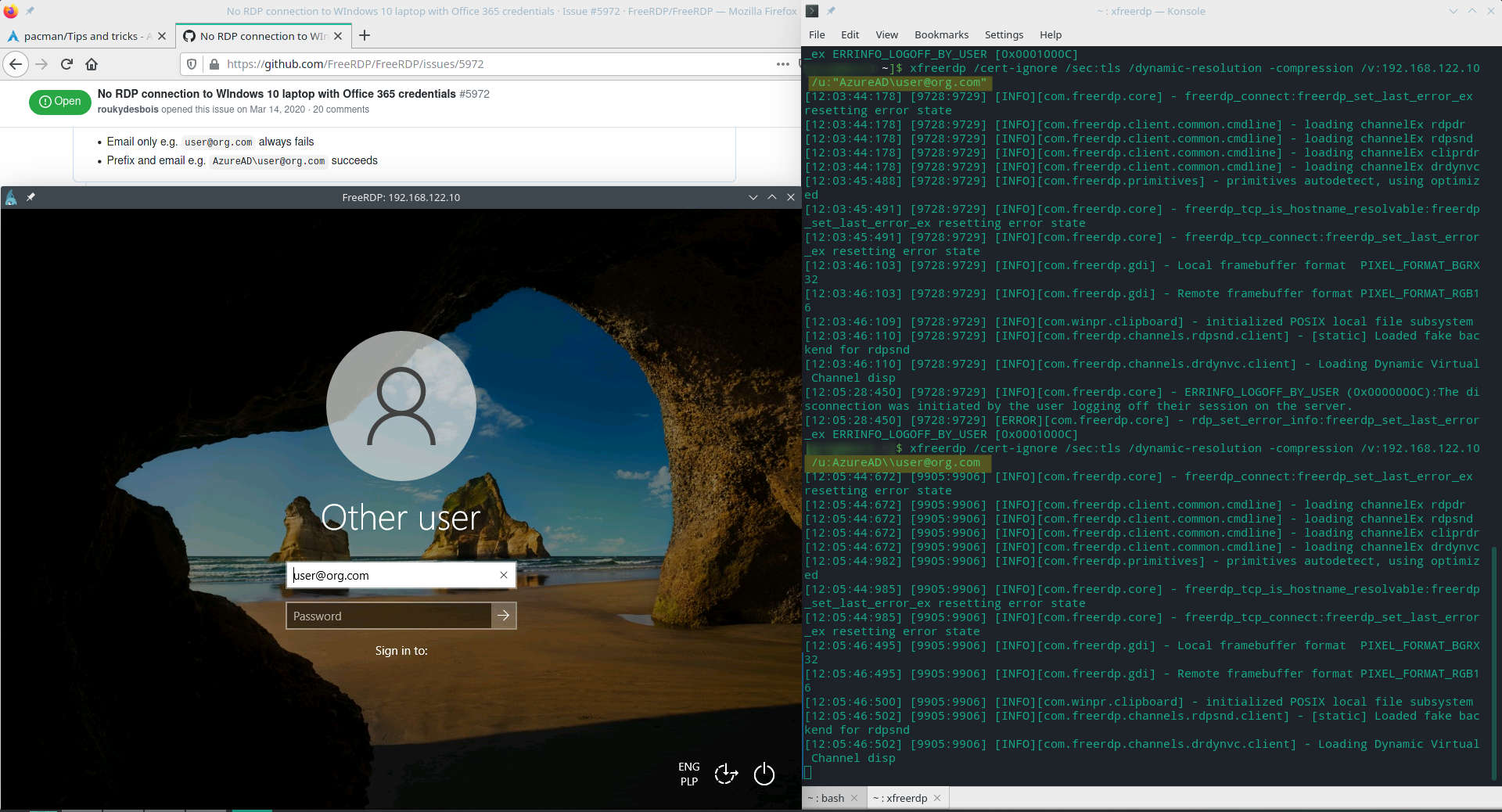The height and width of the screenshot is (812, 1502).
Task: Open the Settings menu in Konsole
Action: click(1004, 34)
